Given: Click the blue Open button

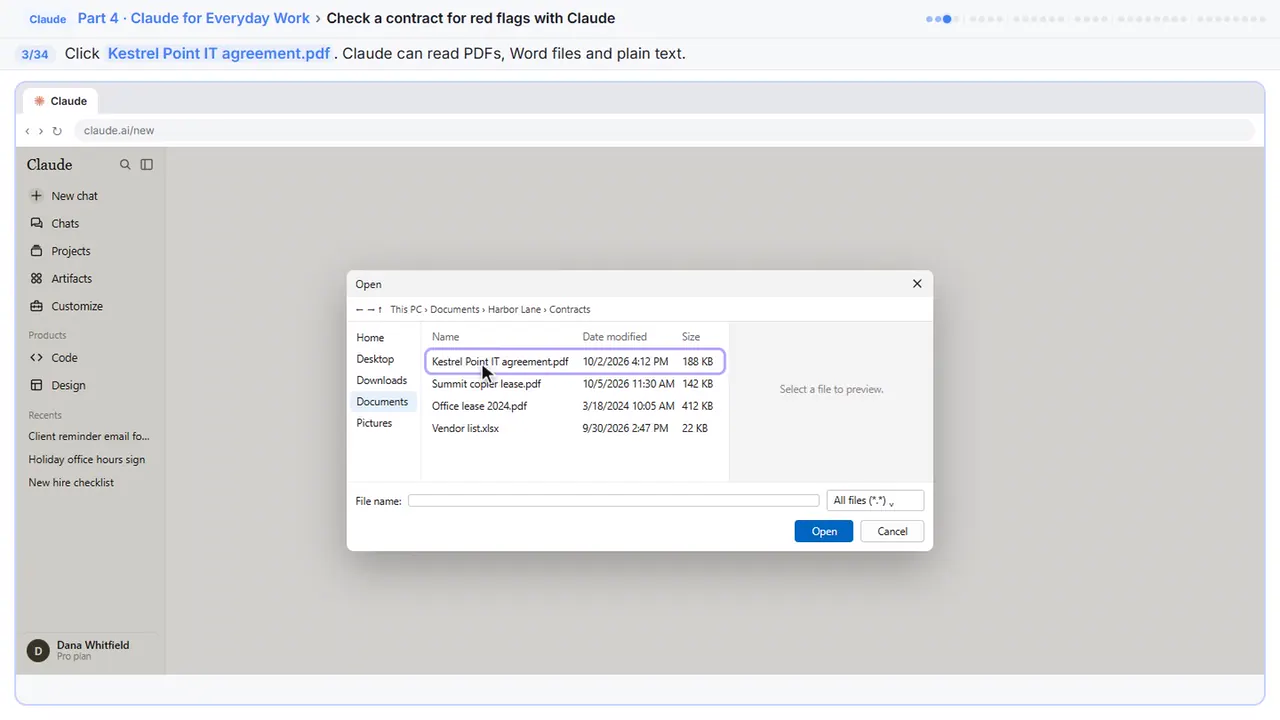Looking at the screenshot, I should (x=824, y=531).
